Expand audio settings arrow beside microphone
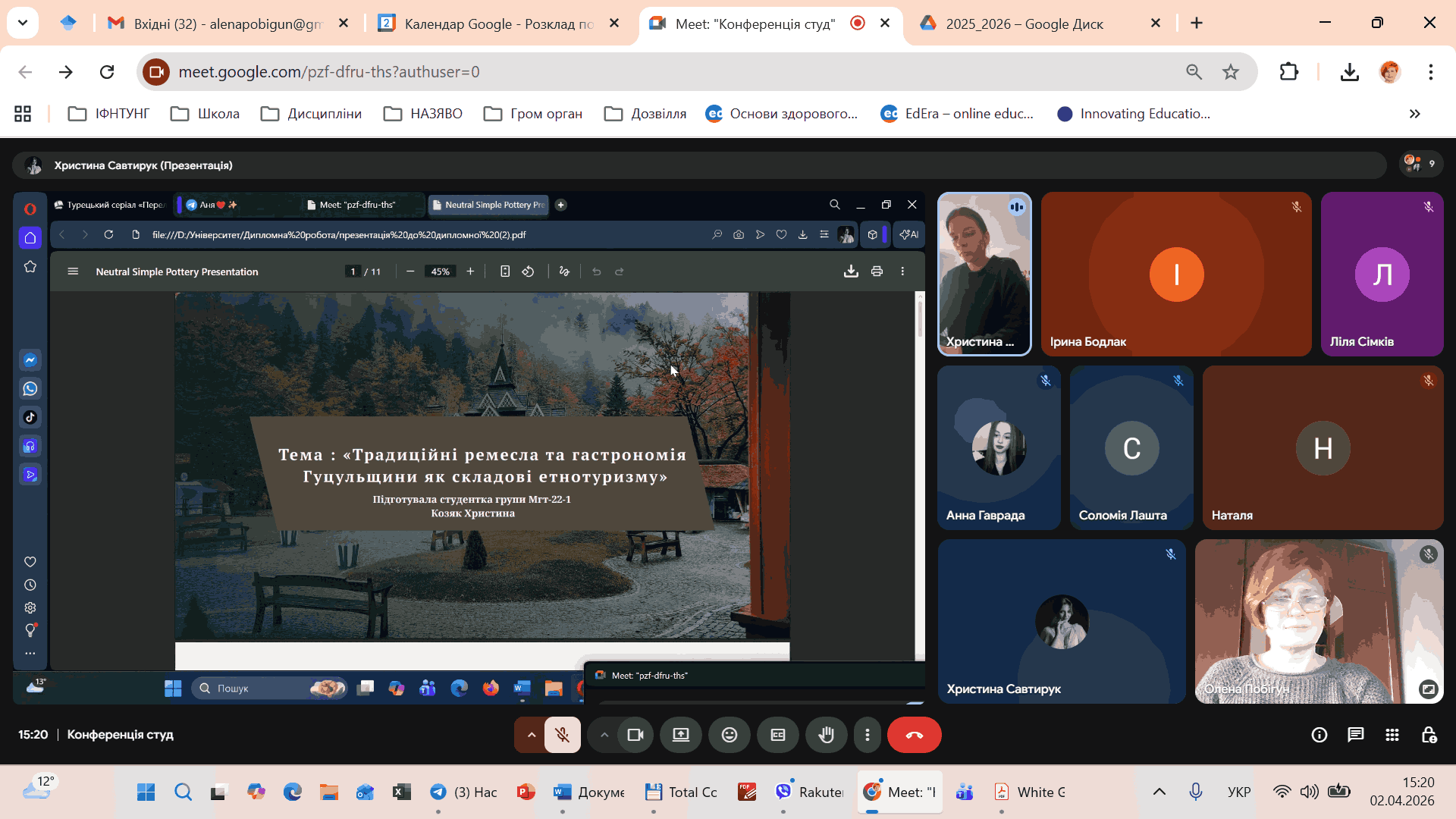The image size is (1456, 819). [531, 735]
